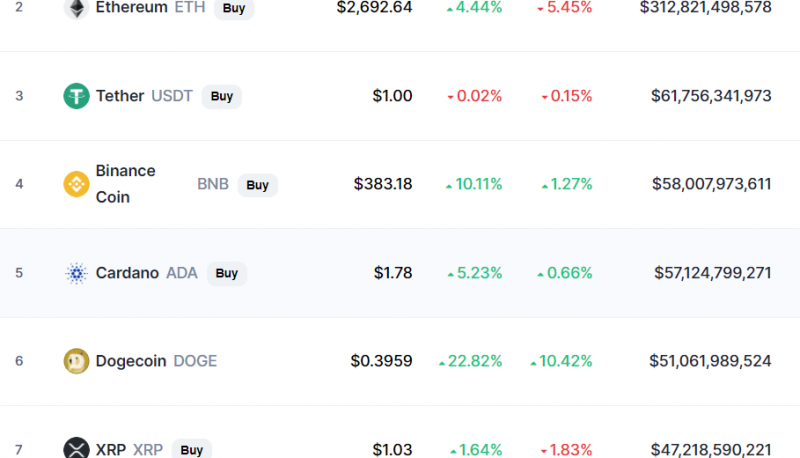Image resolution: width=800 pixels, height=458 pixels.
Task: Click Binance Coin price $383.18
Action: click(x=383, y=184)
